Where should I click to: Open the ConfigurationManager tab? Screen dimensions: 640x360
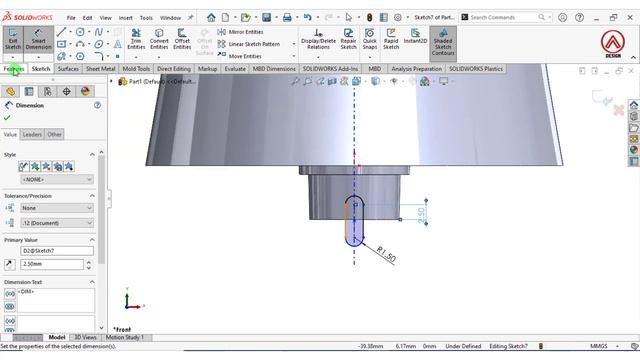click(x=48, y=91)
